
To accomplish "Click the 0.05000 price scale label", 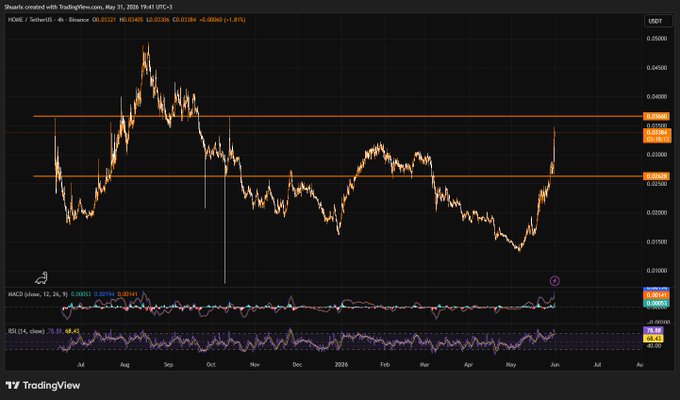I will point(657,39).
